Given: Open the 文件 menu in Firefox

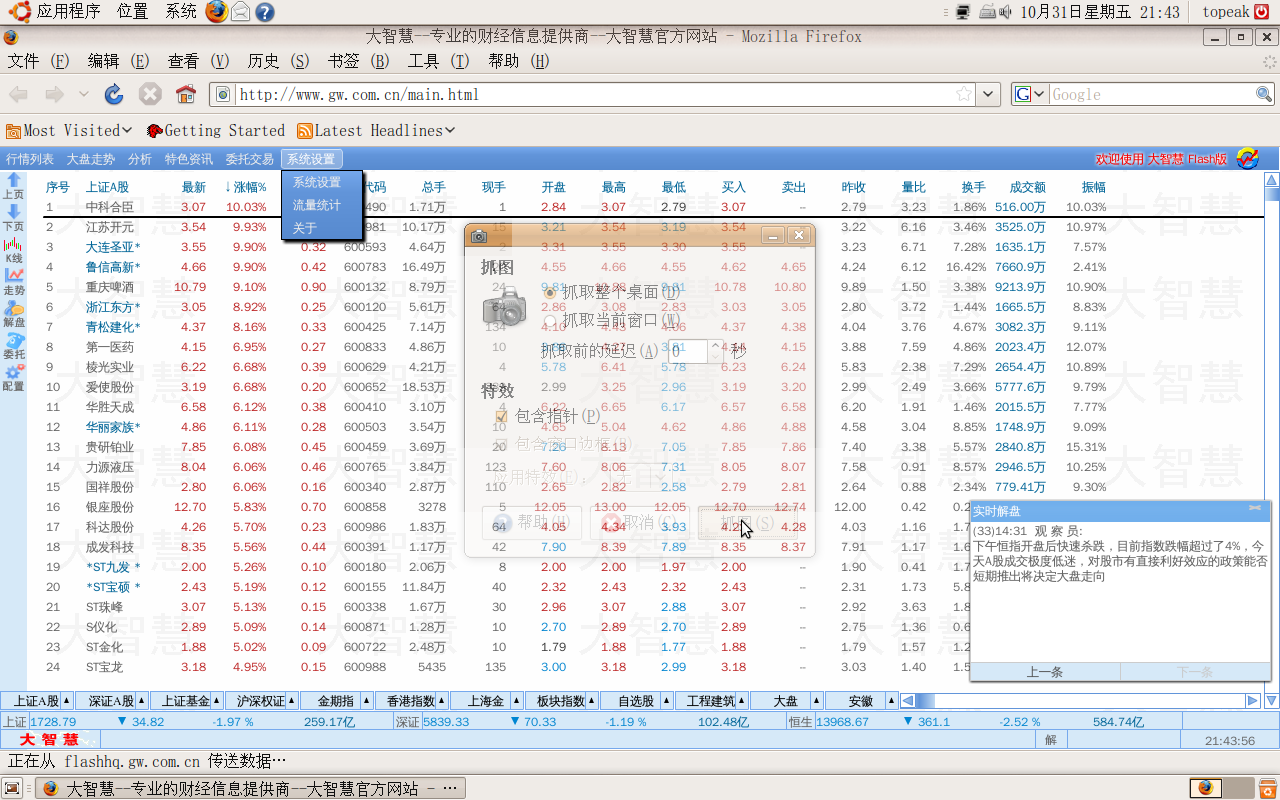Looking at the screenshot, I should pyautogui.click(x=39, y=61).
